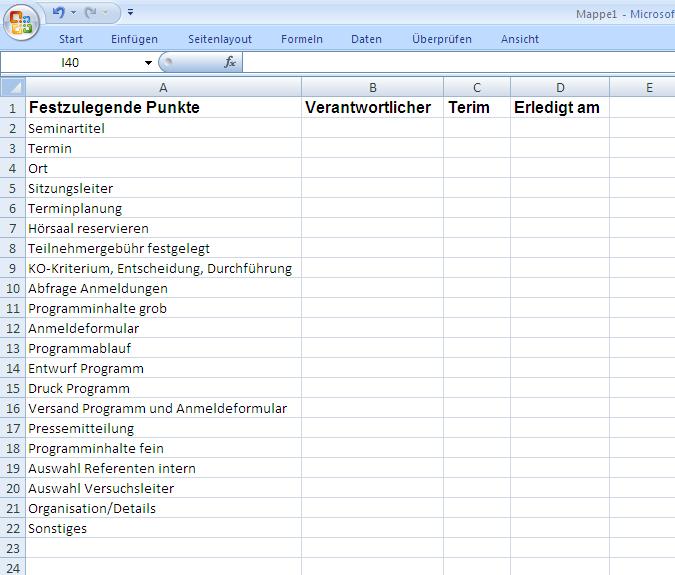
Task: Select cell 'Programminhalte fein'
Action: (x=163, y=448)
